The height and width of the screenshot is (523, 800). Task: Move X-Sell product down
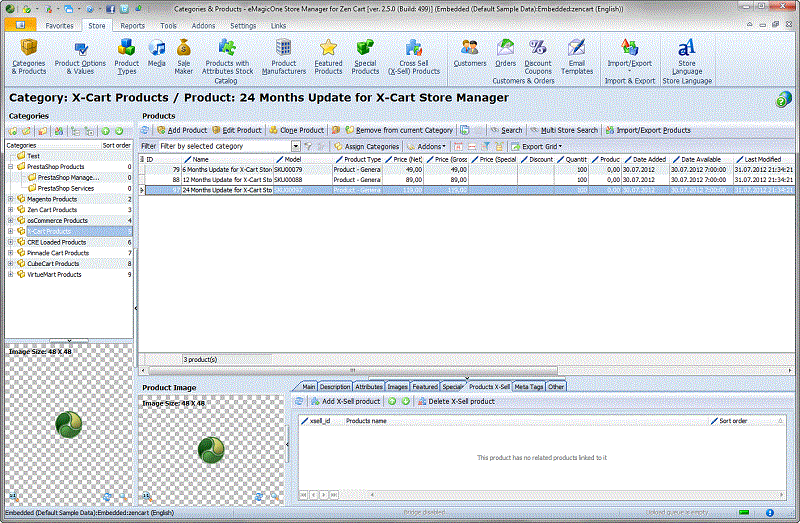click(406, 402)
